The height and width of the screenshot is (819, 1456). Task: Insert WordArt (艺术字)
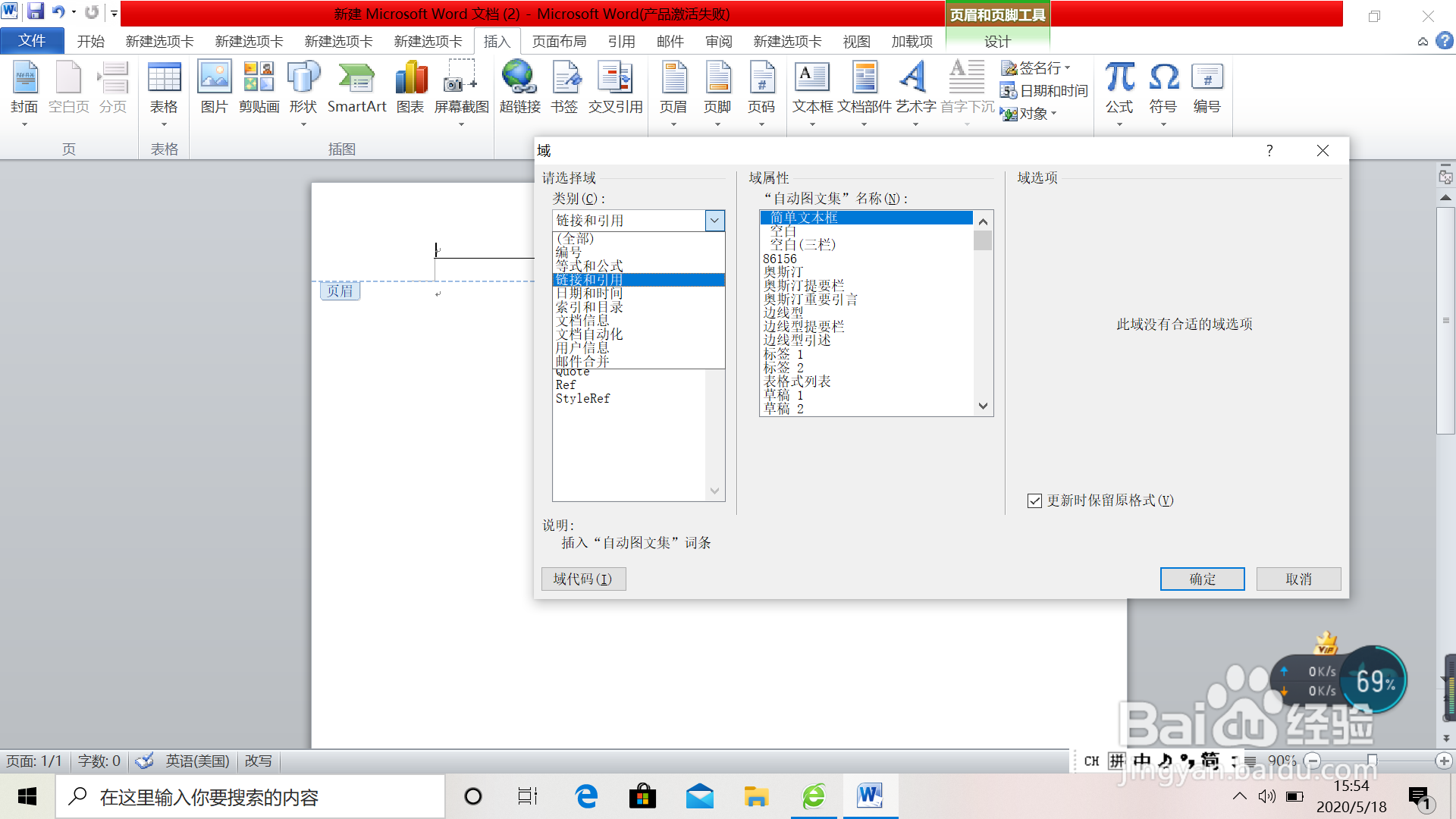(x=915, y=93)
